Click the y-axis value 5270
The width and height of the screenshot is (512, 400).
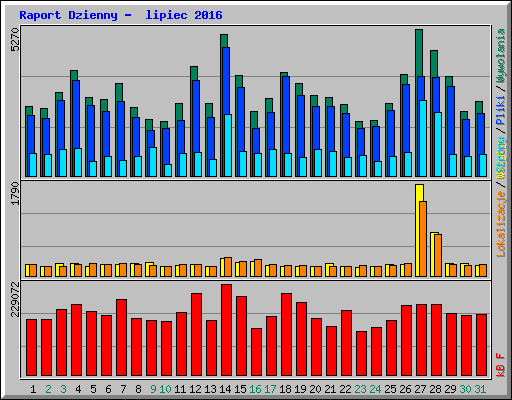(15, 40)
